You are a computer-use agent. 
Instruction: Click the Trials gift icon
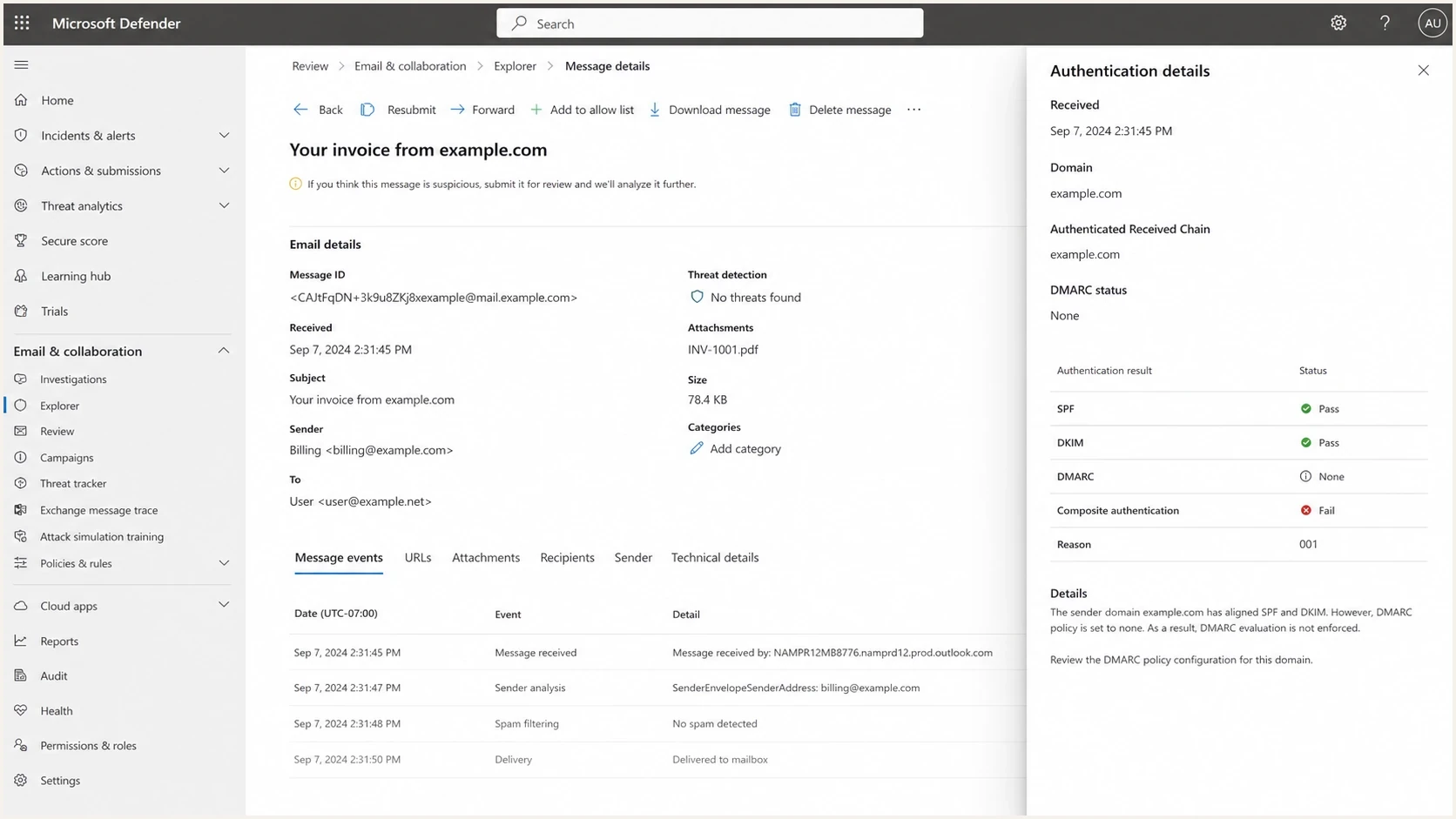(x=21, y=311)
